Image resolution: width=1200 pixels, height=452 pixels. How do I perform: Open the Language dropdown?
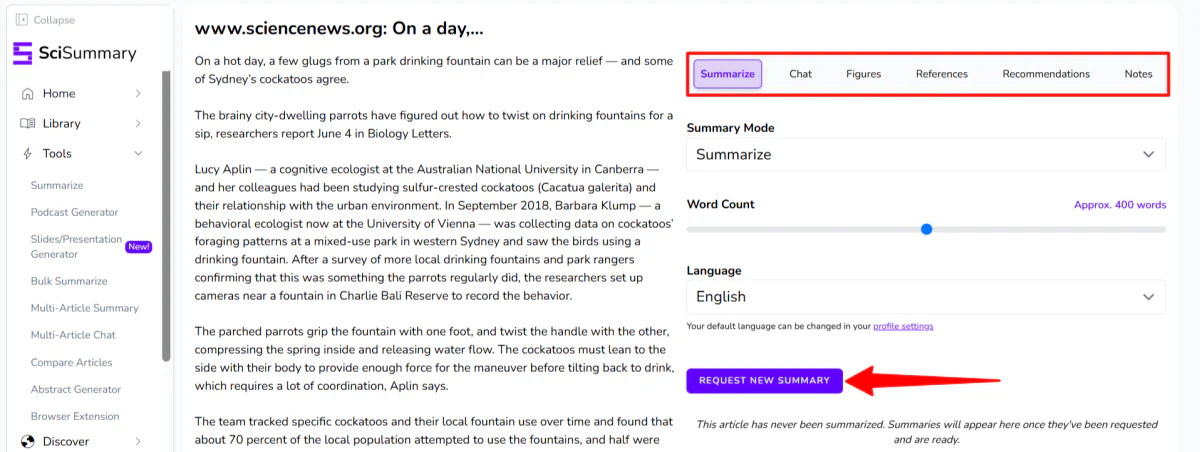click(x=925, y=297)
